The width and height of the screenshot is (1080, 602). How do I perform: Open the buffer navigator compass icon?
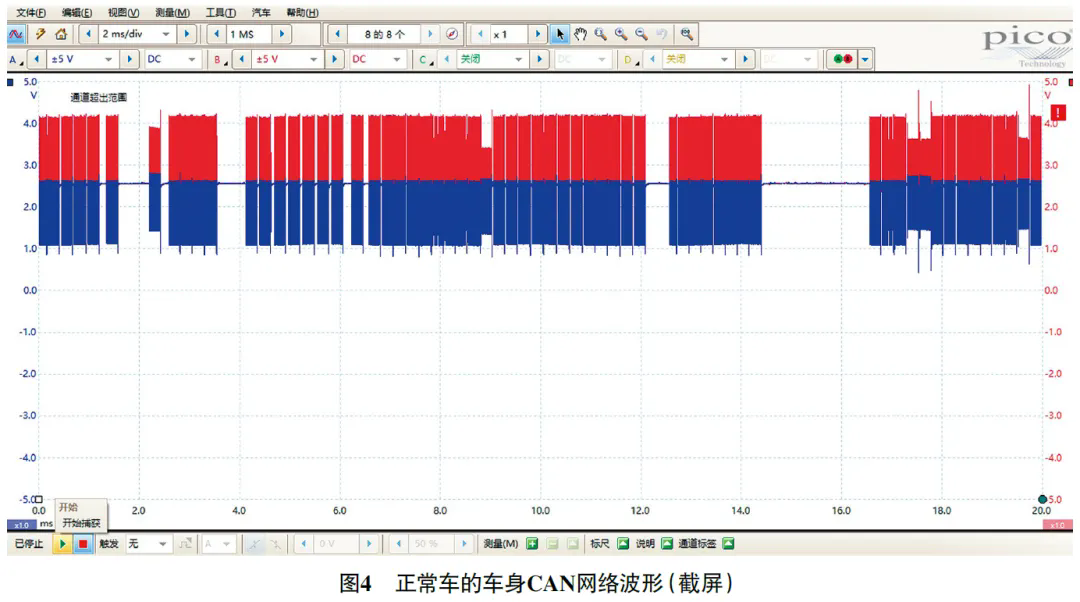pyautogui.click(x=452, y=34)
